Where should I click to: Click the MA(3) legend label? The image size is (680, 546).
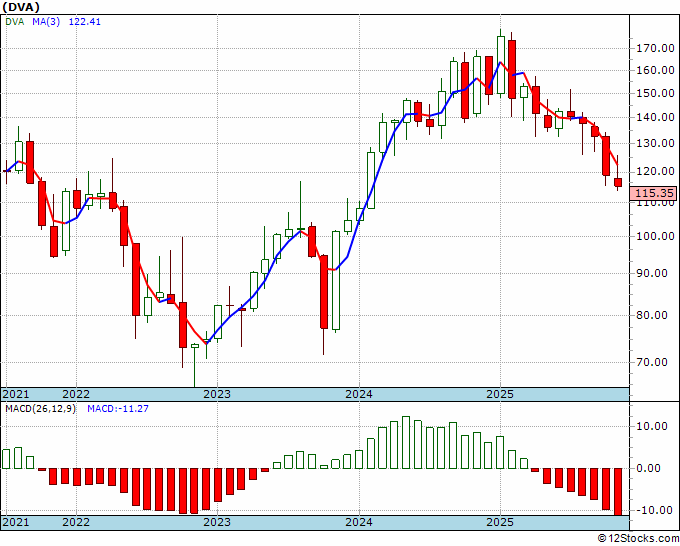(46, 21)
